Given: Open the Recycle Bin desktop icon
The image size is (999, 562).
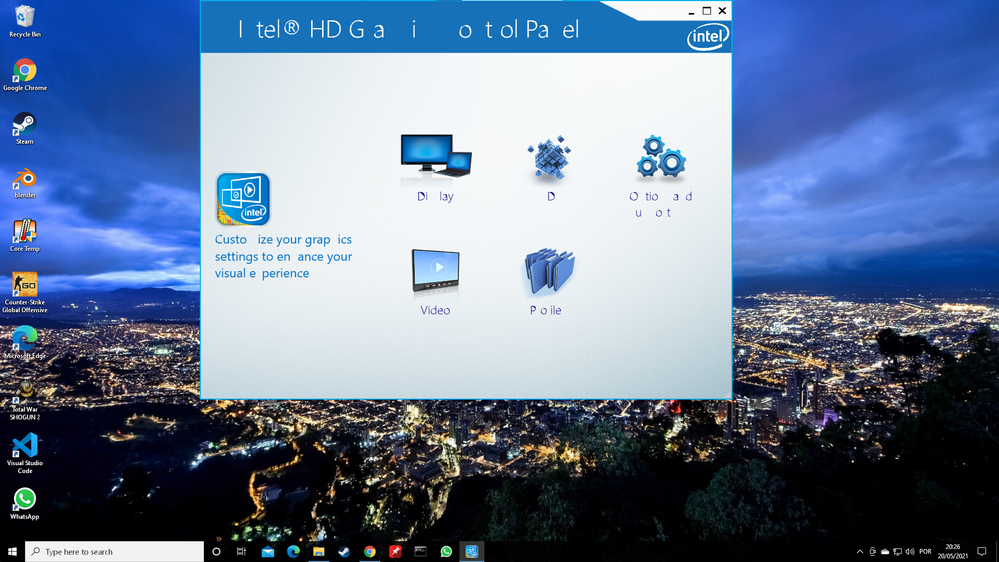Looking at the screenshot, I should tap(25, 21).
